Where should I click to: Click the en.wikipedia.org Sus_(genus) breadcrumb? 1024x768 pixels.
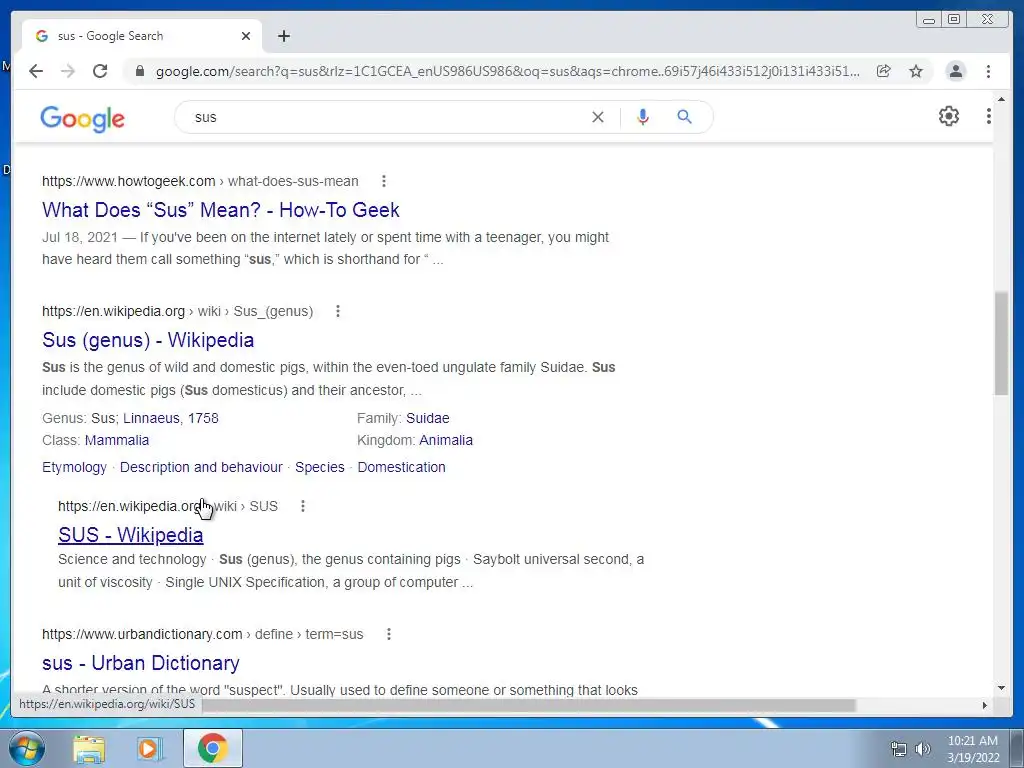[178, 311]
